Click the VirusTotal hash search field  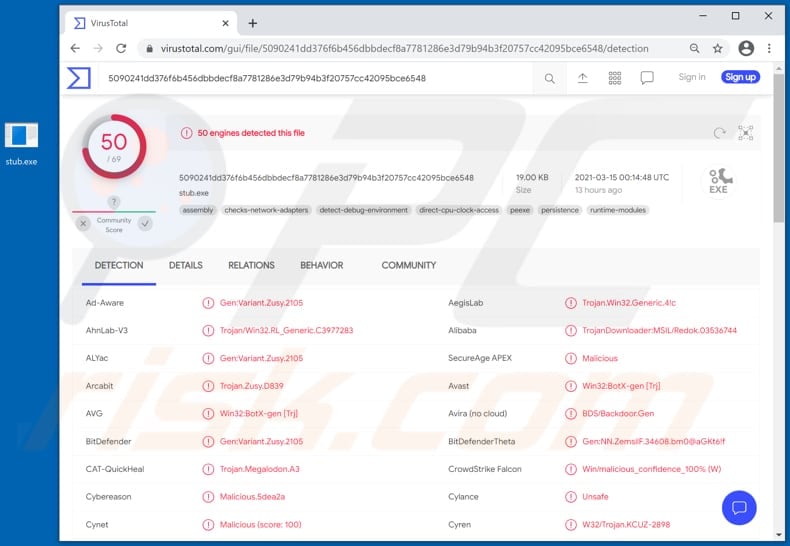coord(317,78)
